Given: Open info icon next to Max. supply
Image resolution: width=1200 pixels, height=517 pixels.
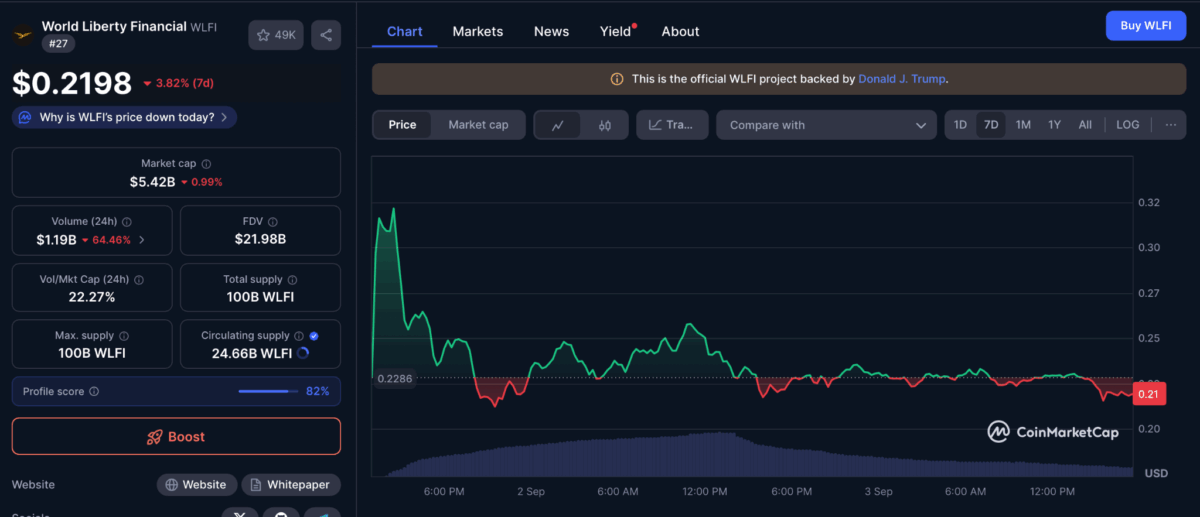Looking at the screenshot, I should [x=122, y=336].
